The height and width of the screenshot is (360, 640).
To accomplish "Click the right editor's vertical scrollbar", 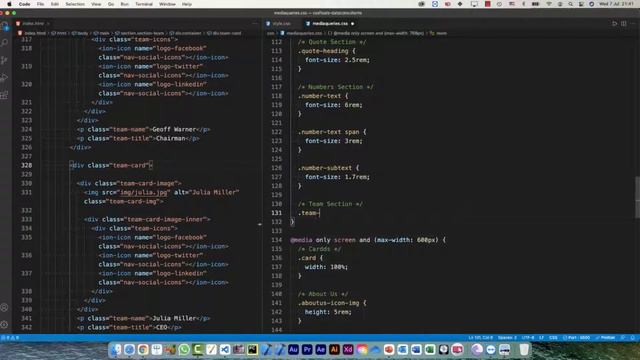I will (x=637, y=198).
